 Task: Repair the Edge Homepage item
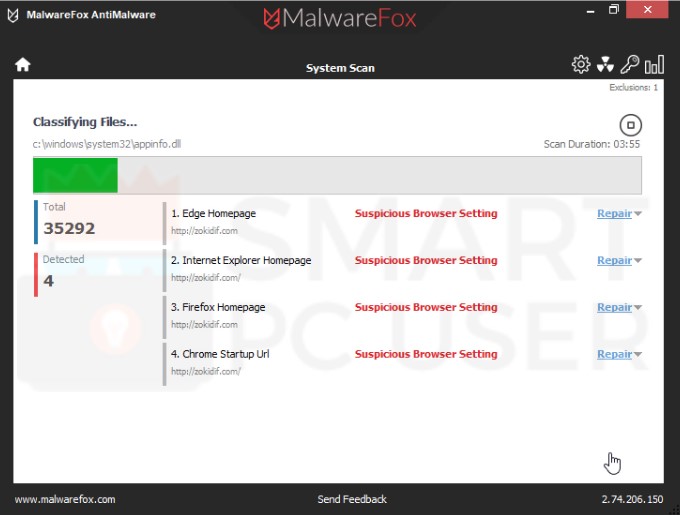click(614, 213)
